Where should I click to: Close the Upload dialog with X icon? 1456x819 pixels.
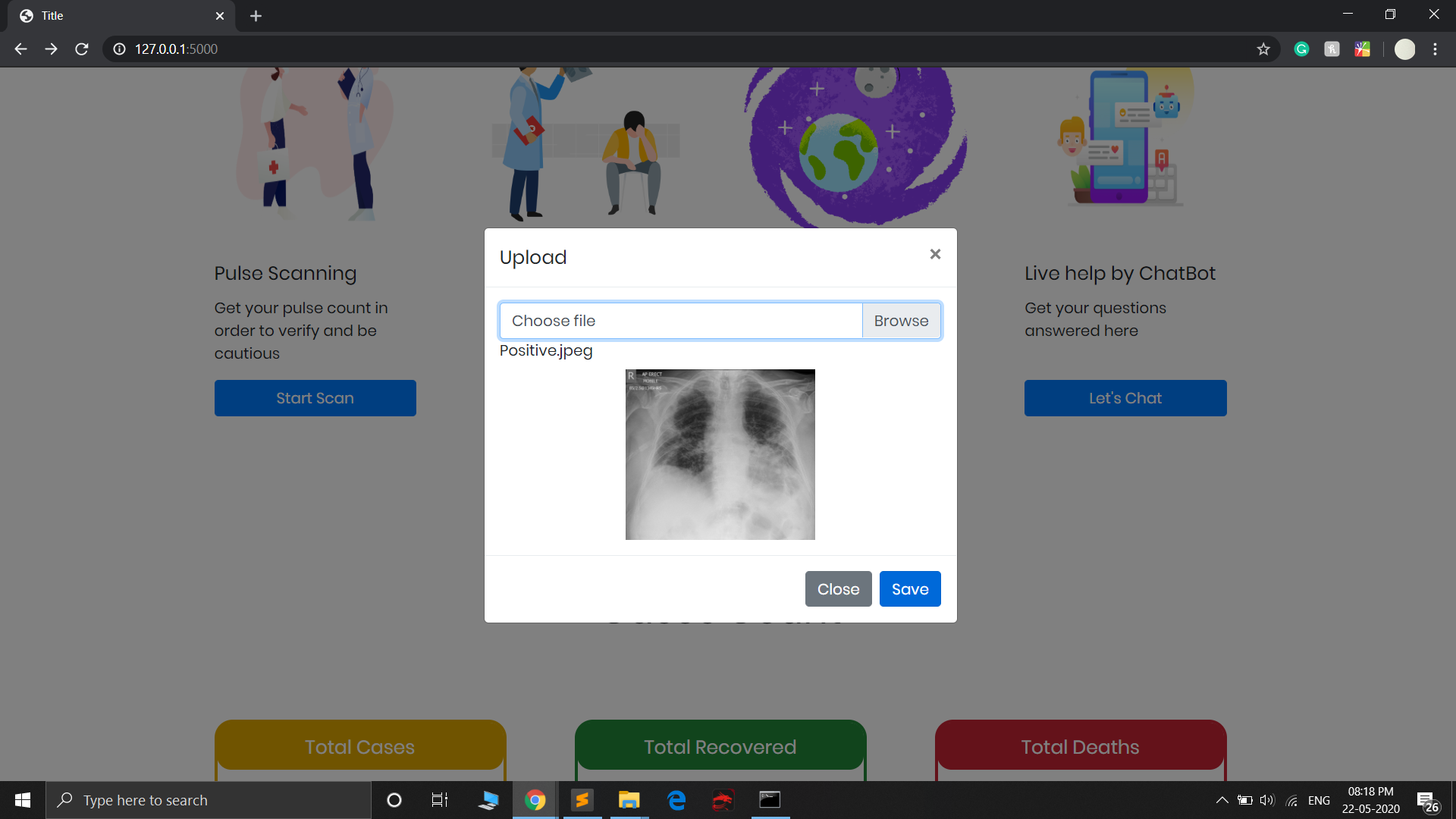coord(935,255)
